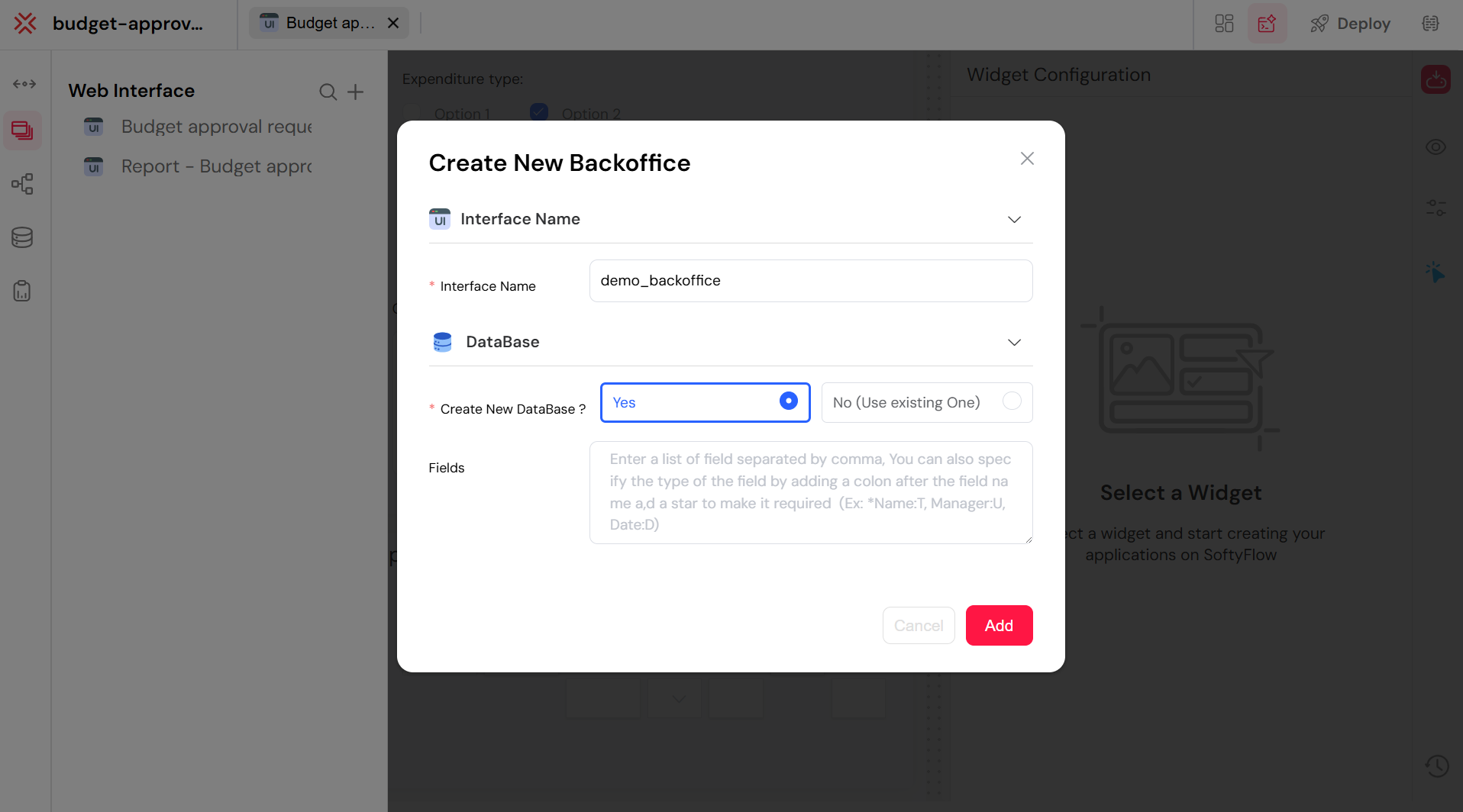Screen dimensions: 1463x812
Task: Open the sliders configuration icon
Action: click(1436, 208)
